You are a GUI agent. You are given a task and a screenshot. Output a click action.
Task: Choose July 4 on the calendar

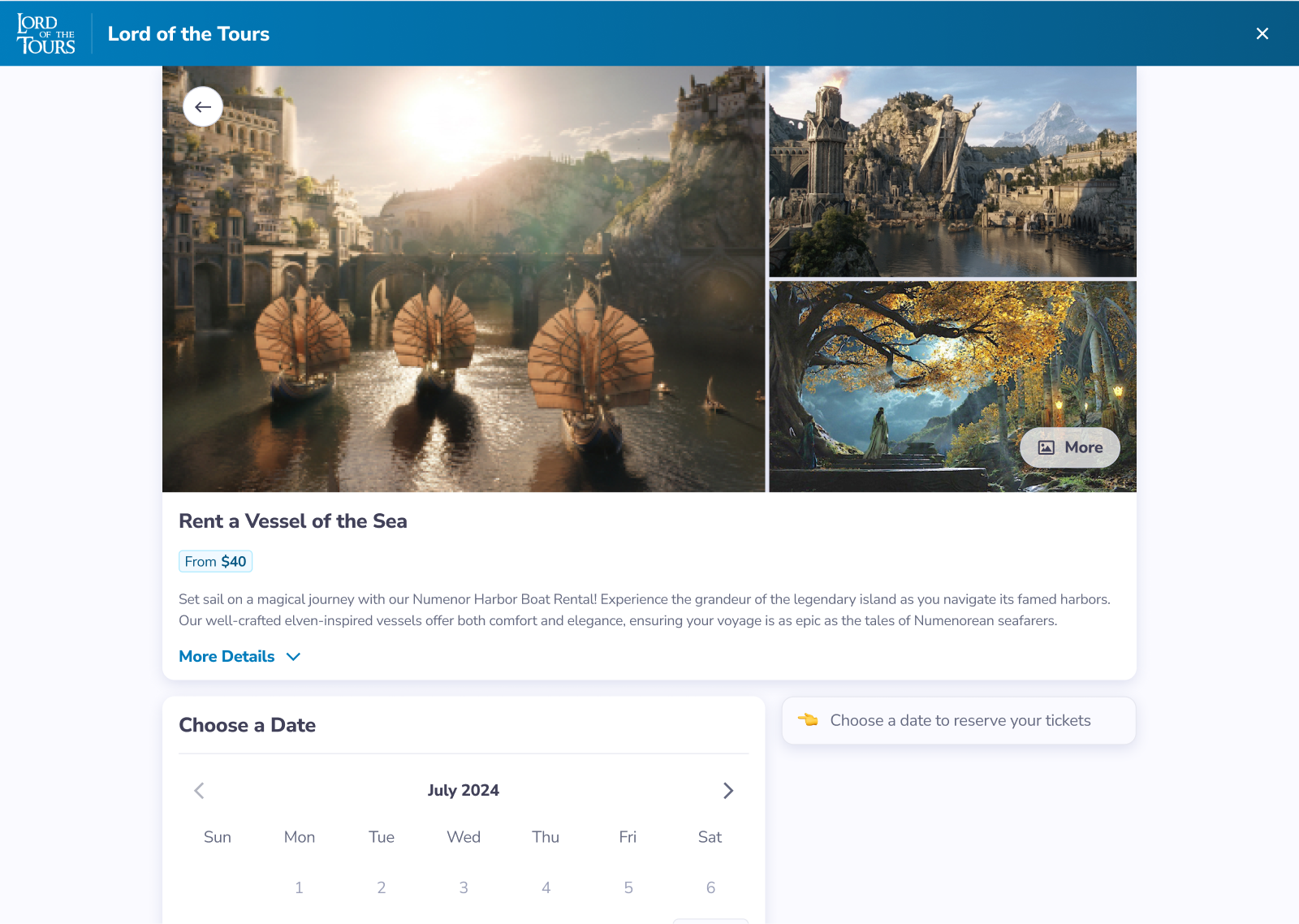[546, 887]
